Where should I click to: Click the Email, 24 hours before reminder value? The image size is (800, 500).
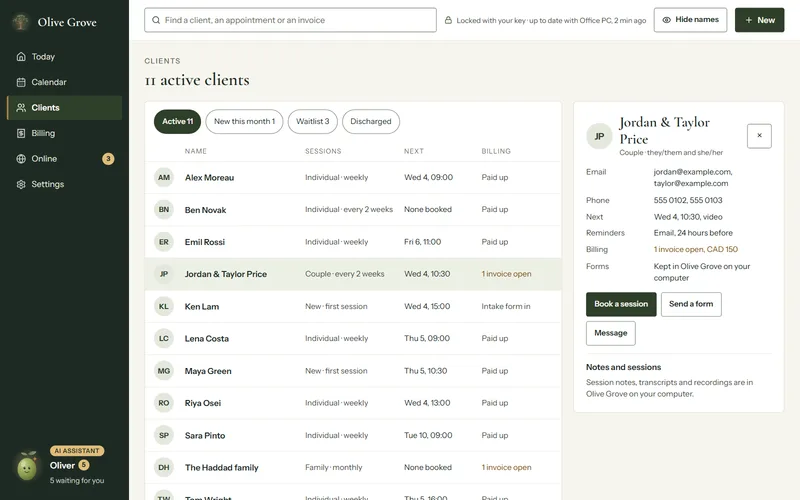click(x=693, y=233)
